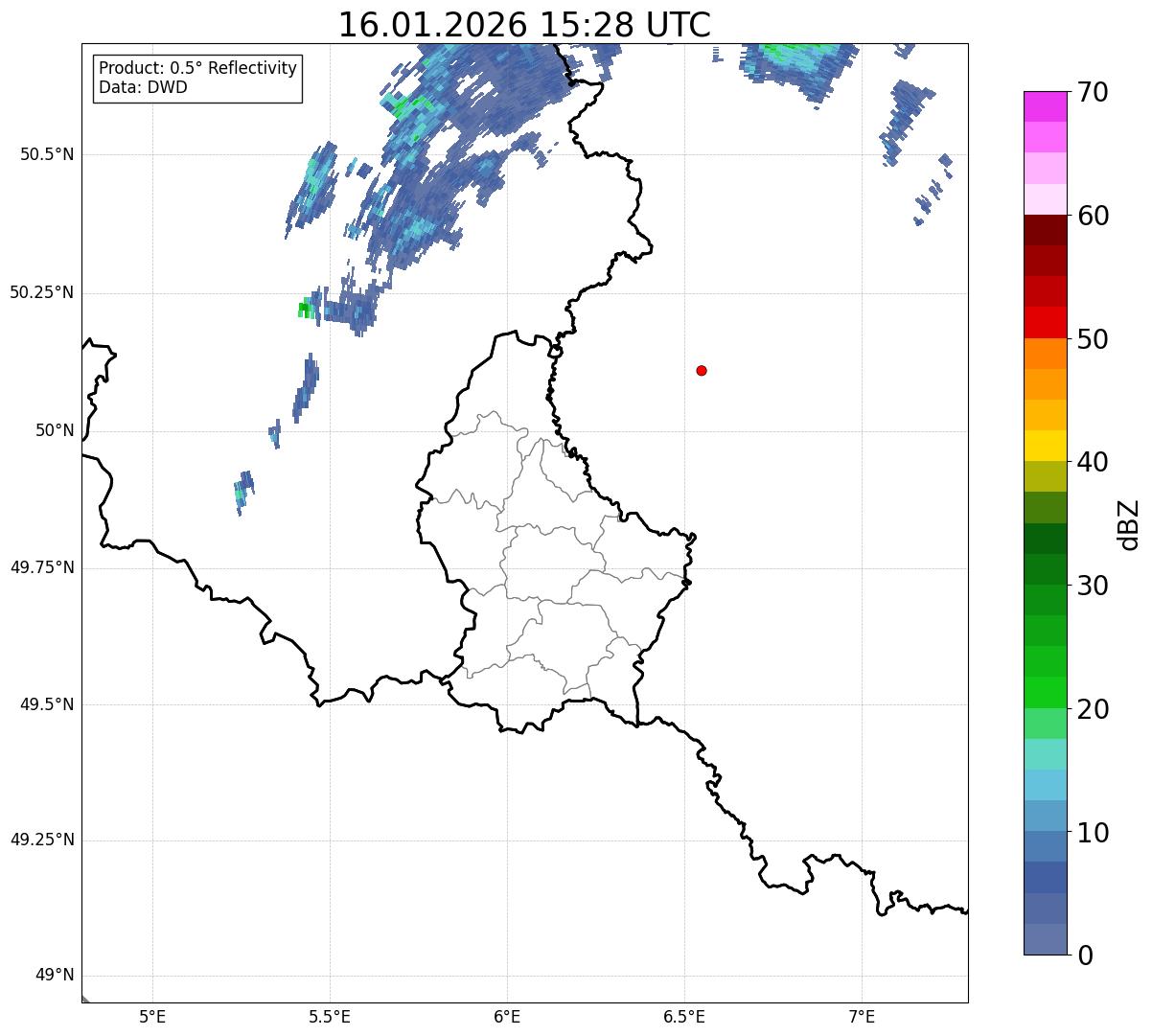
Task: Click the 49.75°N latitude tick label
Action: point(42,568)
